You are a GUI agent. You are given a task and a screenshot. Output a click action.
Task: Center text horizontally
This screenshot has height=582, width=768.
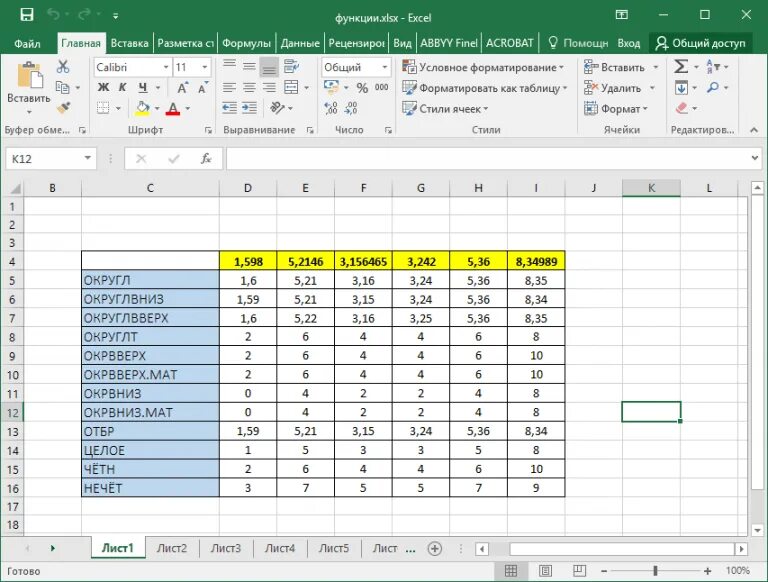[x=249, y=88]
